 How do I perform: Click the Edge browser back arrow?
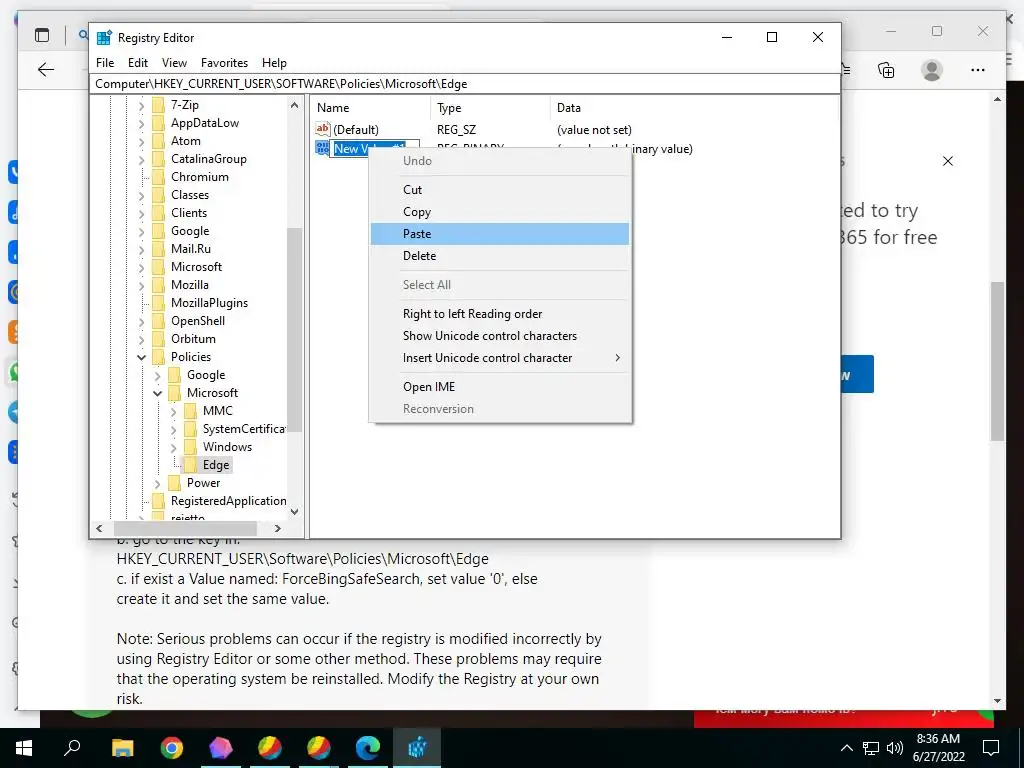tap(46, 70)
